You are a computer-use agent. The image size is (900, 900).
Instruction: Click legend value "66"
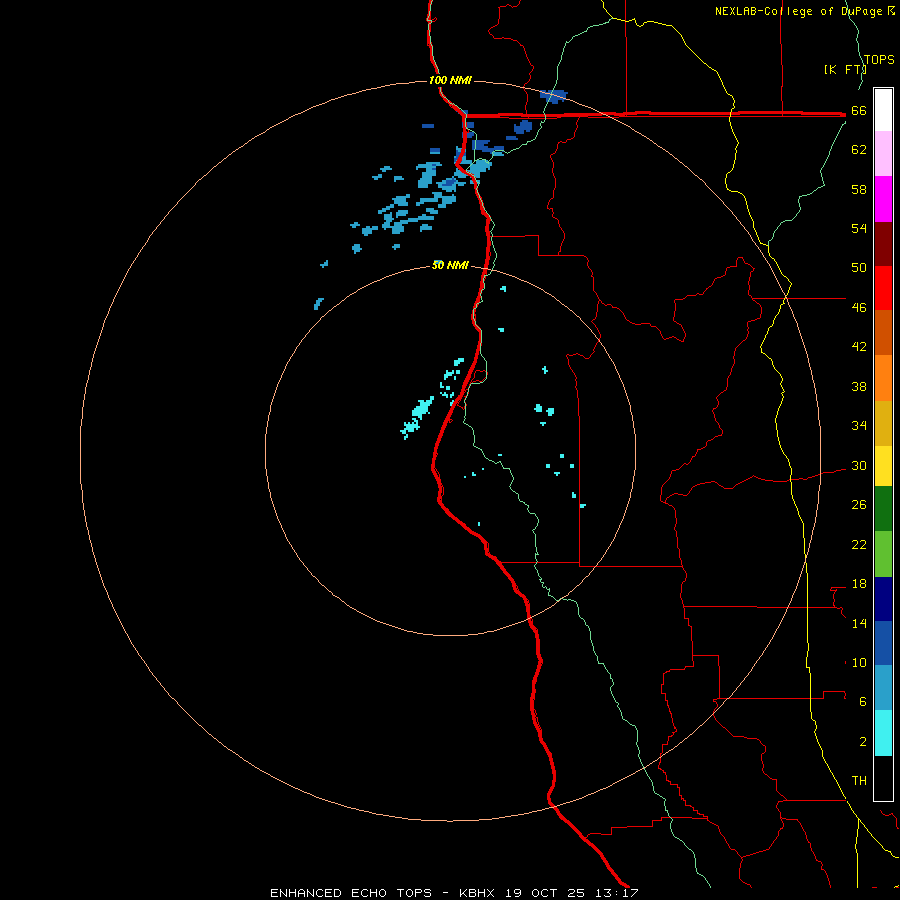859,111
